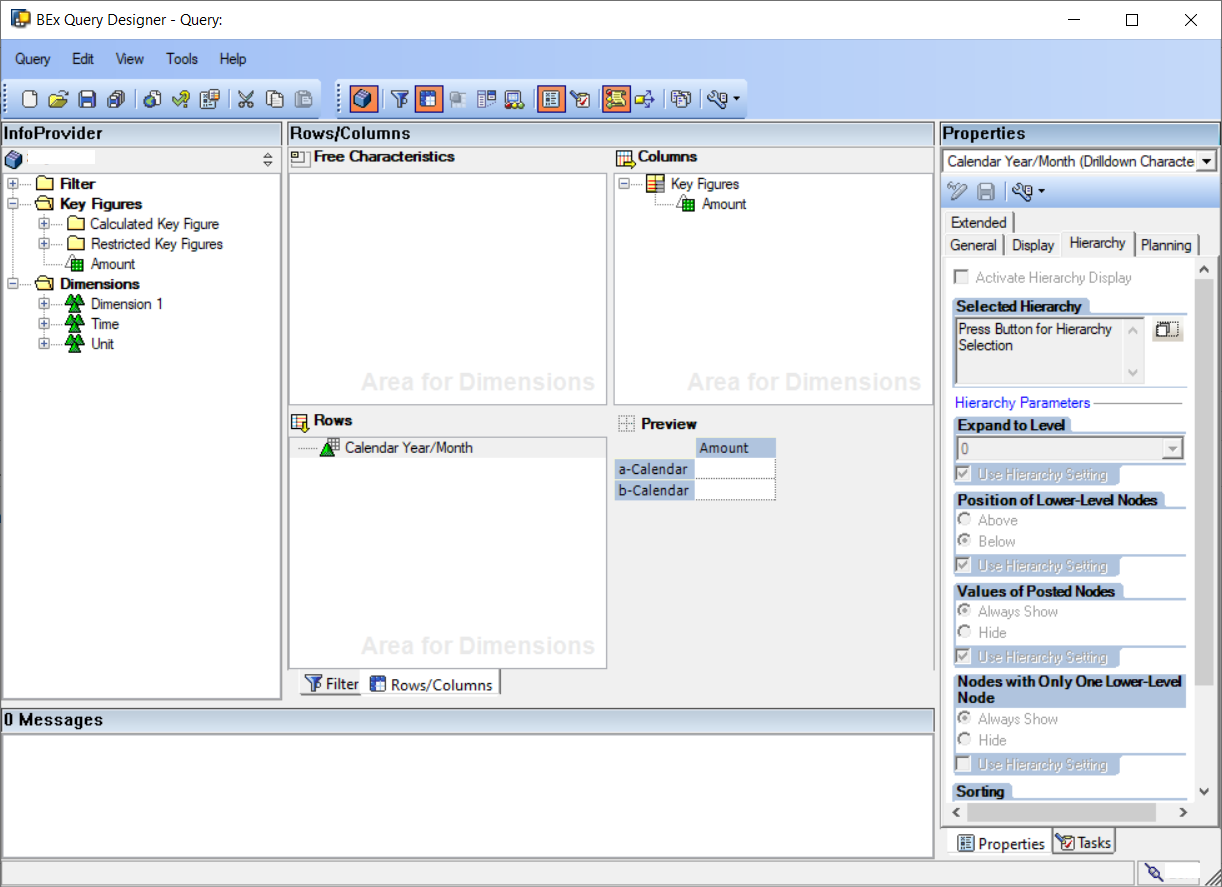Click the hierarchy selection button icon
Screen dimensions: 1222x887
point(1167,330)
